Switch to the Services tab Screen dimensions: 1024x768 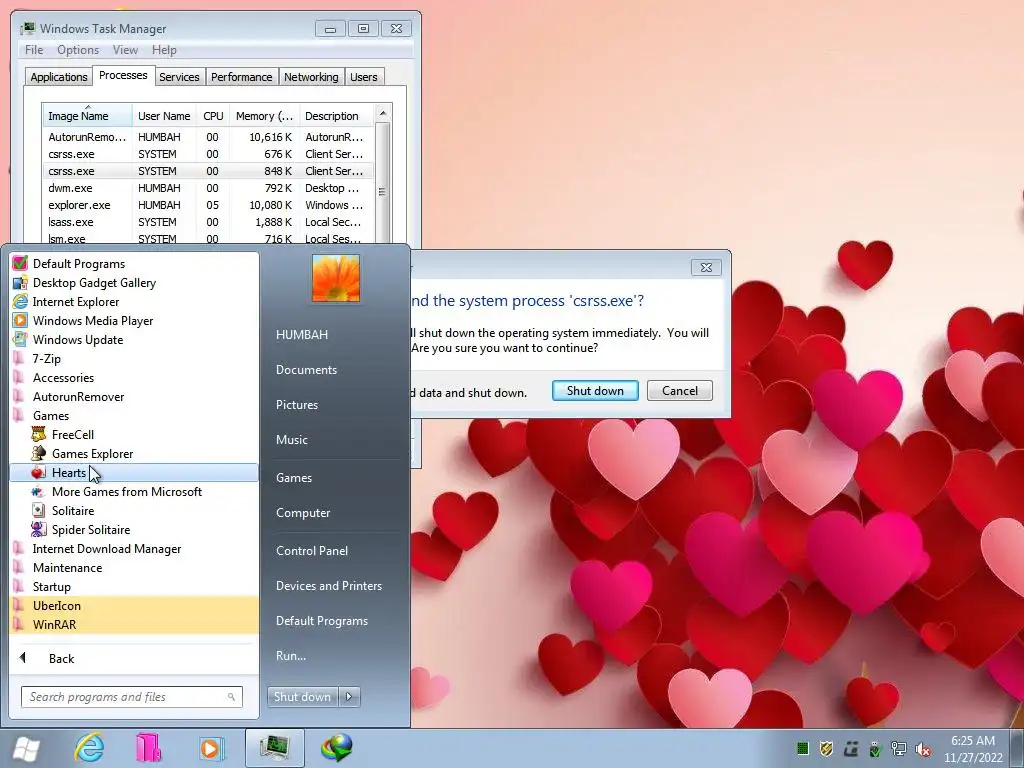coord(179,77)
